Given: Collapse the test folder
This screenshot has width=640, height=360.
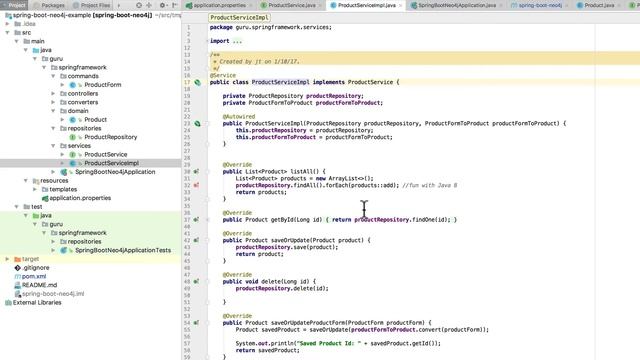Looking at the screenshot, I should (17, 207).
